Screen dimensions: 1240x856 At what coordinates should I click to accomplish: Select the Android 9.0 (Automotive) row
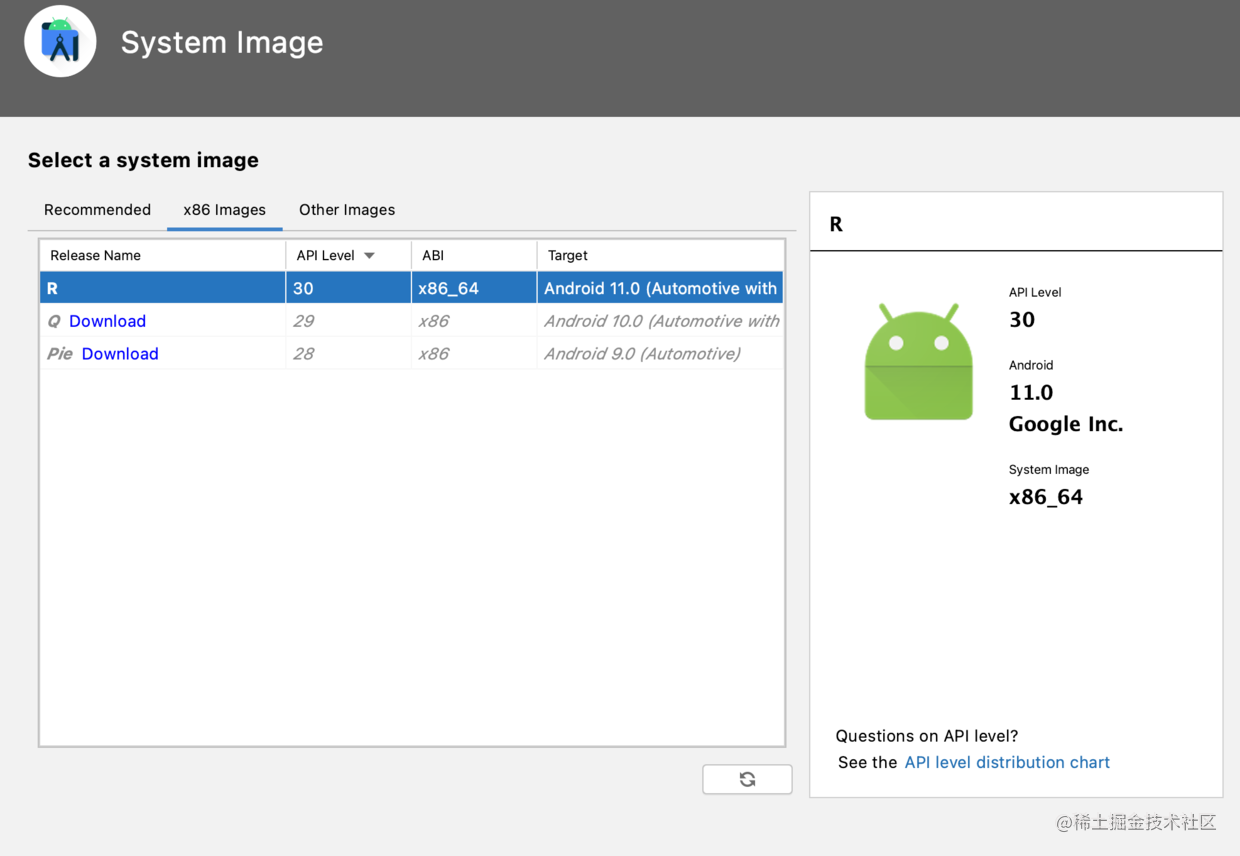coord(642,354)
